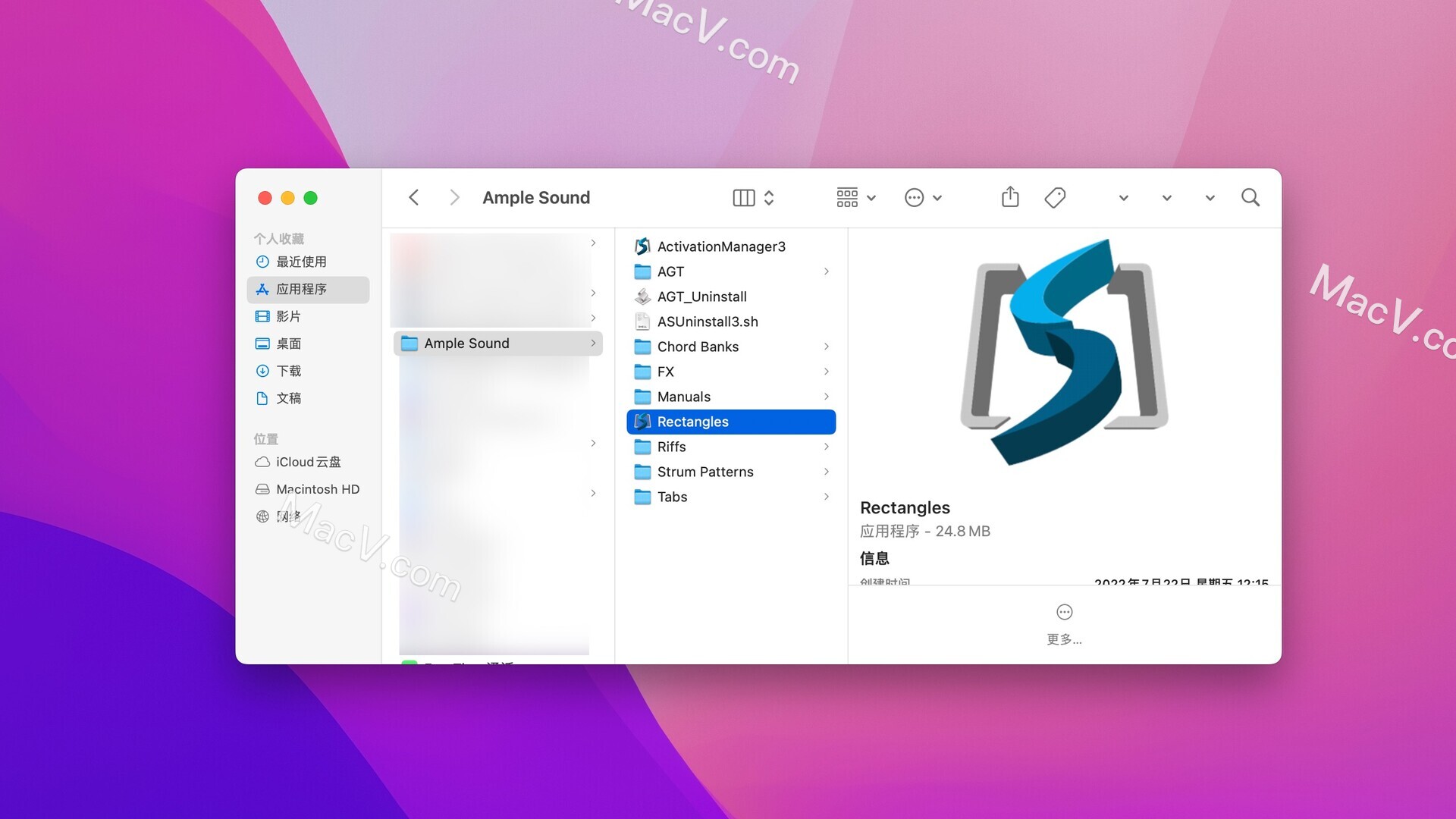This screenshot has width=1456, height=819.
Task: Select Applications (应用程序) in sidebar
Action: (x=308, y=289)
